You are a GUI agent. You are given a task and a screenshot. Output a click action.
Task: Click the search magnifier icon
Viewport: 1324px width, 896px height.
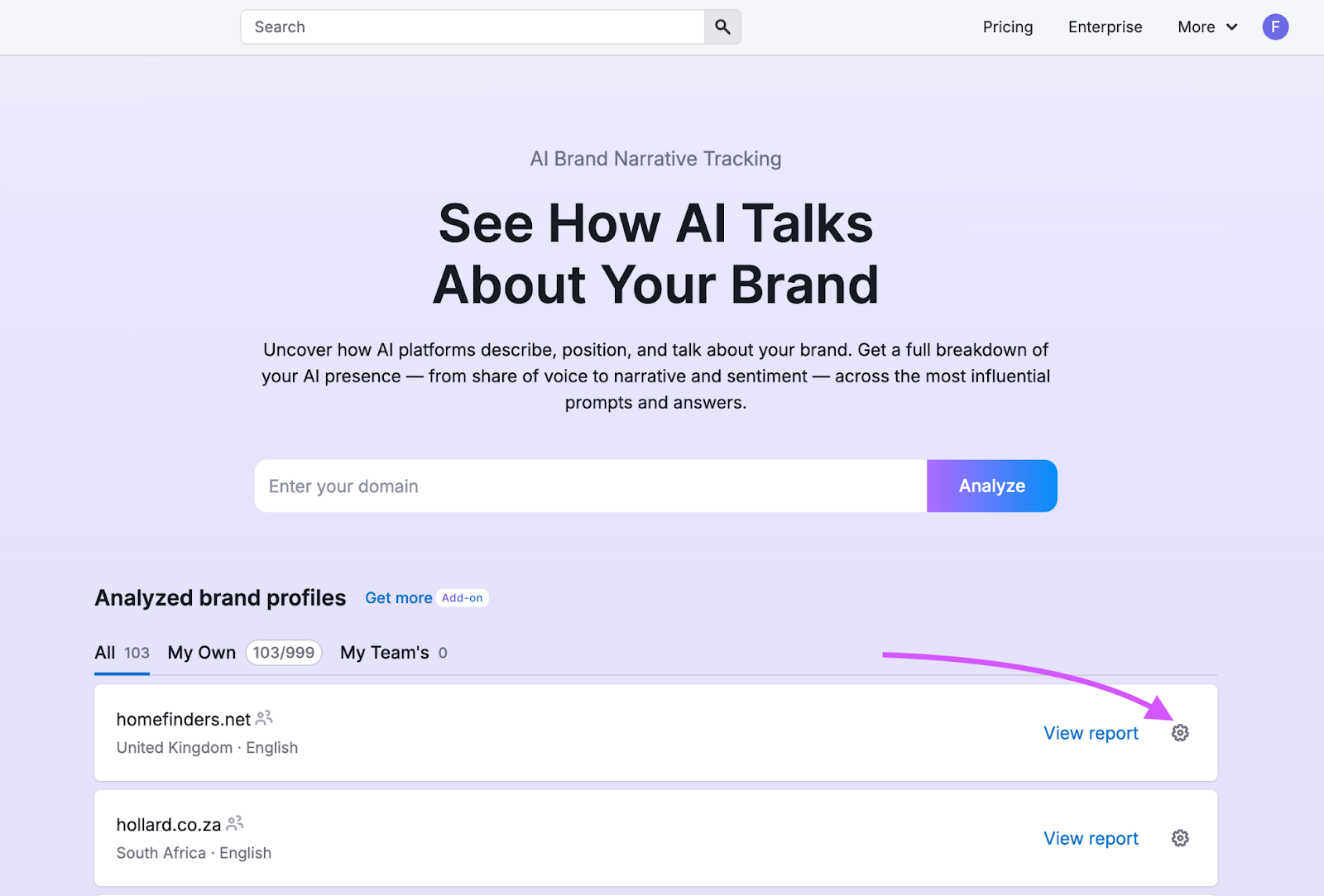pyautogui.click(x=721, y=26)
